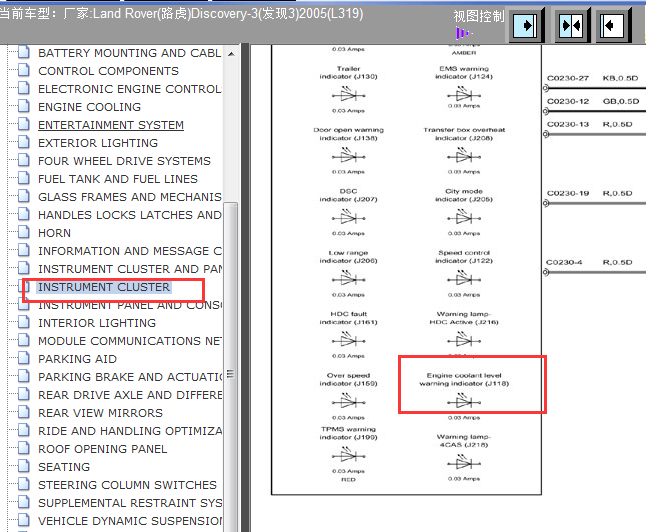Screen dimensions: 646x532
Task: Open FOUR WHEEL DRIVE SYSTEMS
Action: coord(124,161)
